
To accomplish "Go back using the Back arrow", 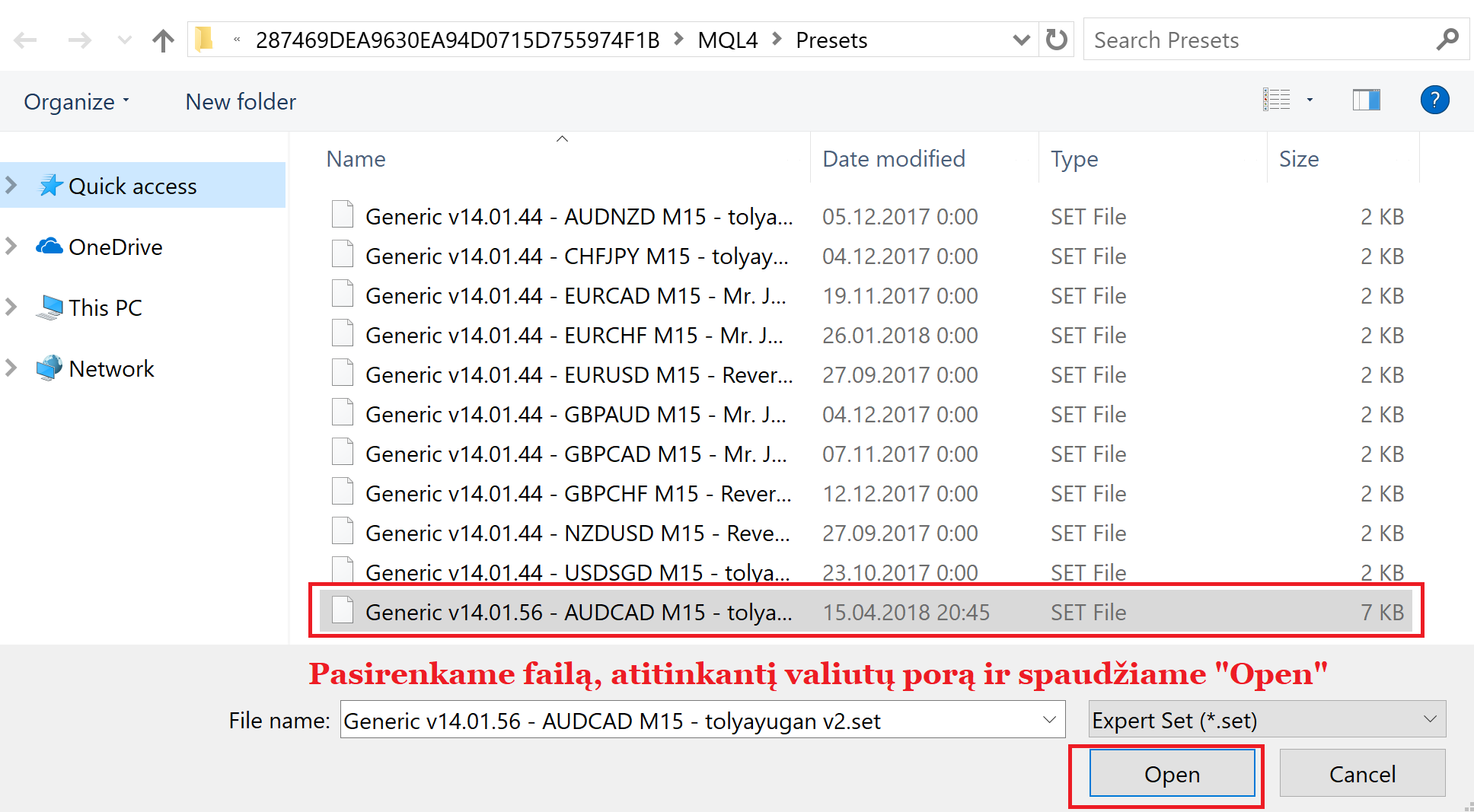I will point(26,40).
